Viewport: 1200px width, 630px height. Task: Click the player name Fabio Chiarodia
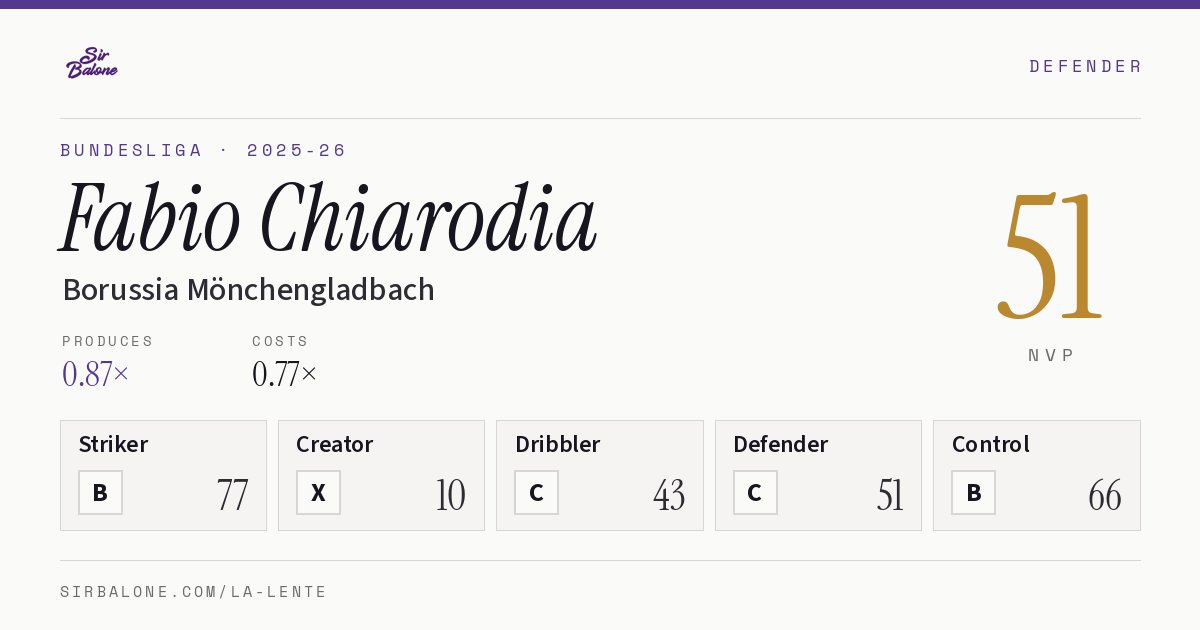328,217
